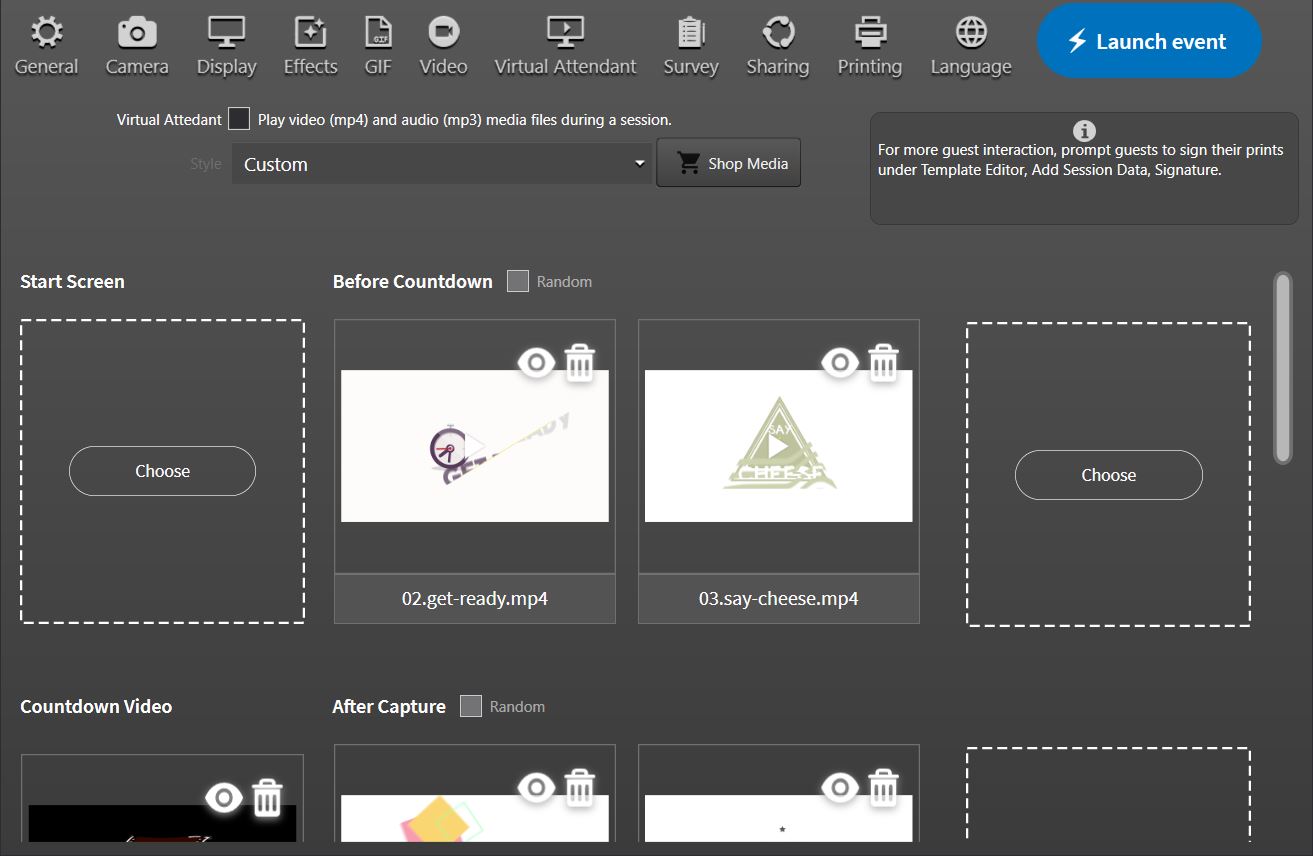This screenshot has height=856, width=1313.
Task: Delete 03.say-cheese.mp4 with trash icon
Action: 883,363
